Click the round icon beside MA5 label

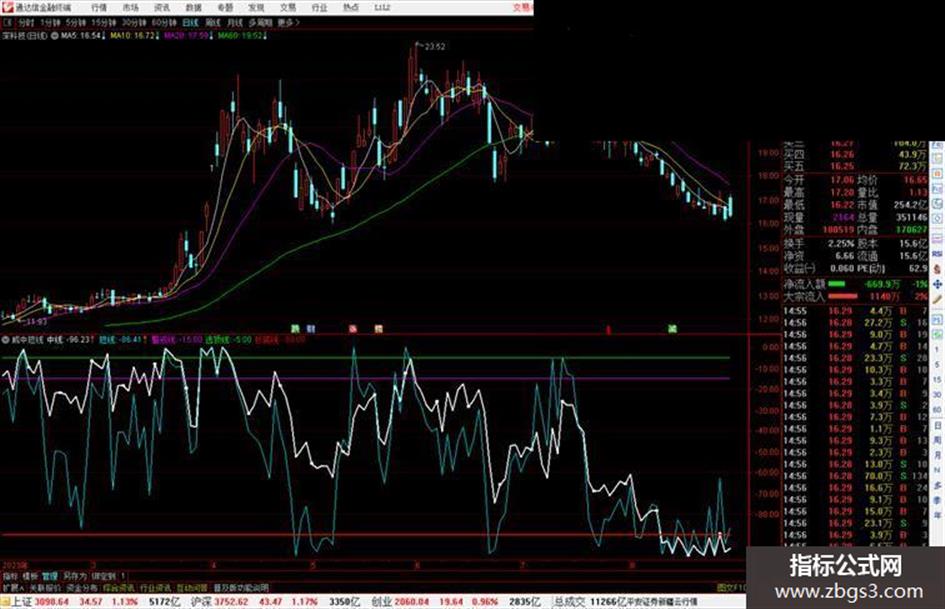pyautogui.click(x=55, y=36)
